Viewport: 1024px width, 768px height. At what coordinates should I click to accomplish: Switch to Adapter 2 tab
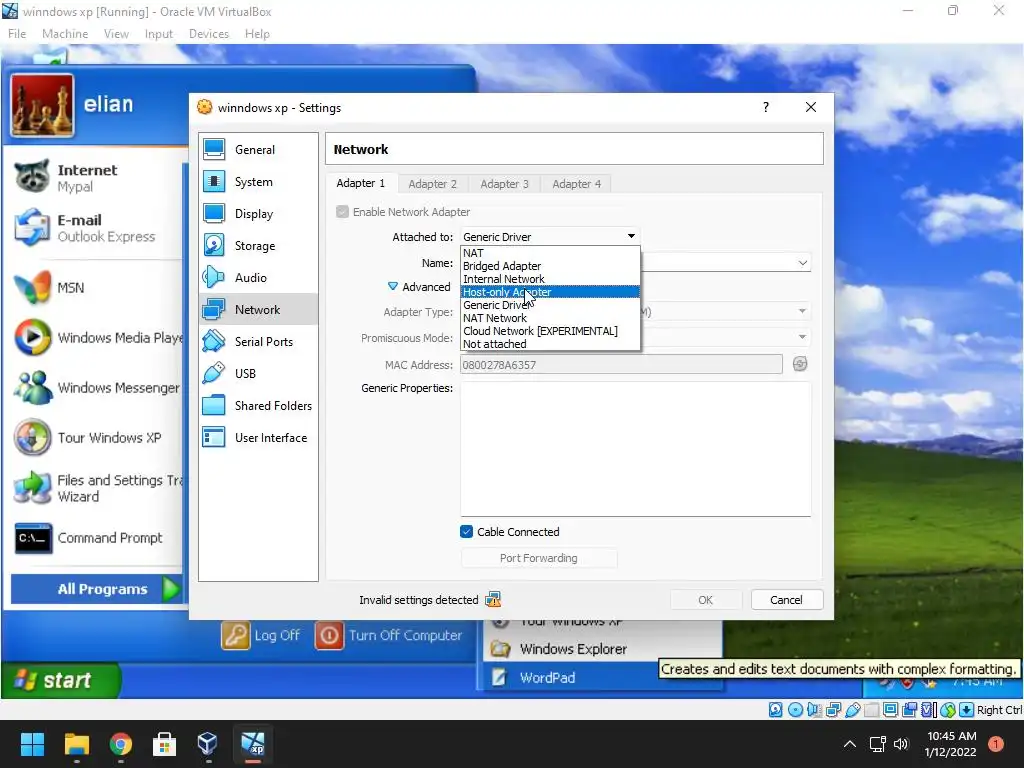(432, 184)
